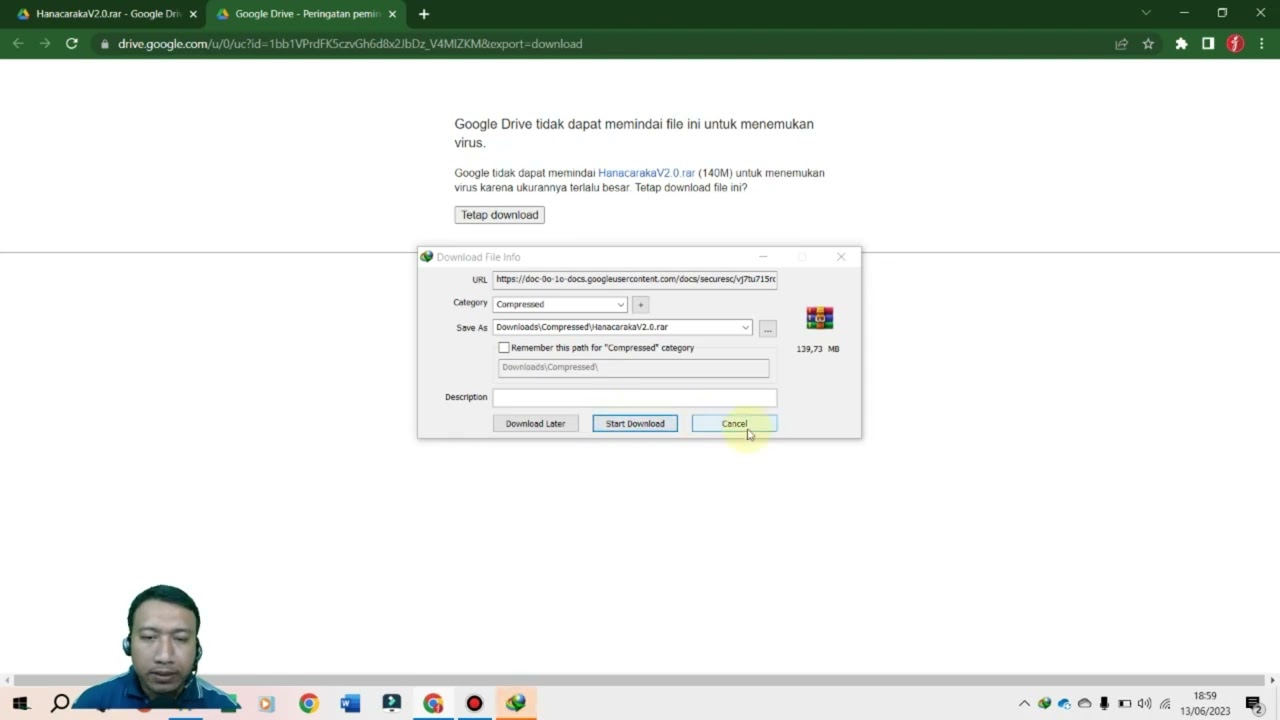Open the tab search chevron in title bar
The width and height of the screenshot is (1280, 720).
point(1146,13)
